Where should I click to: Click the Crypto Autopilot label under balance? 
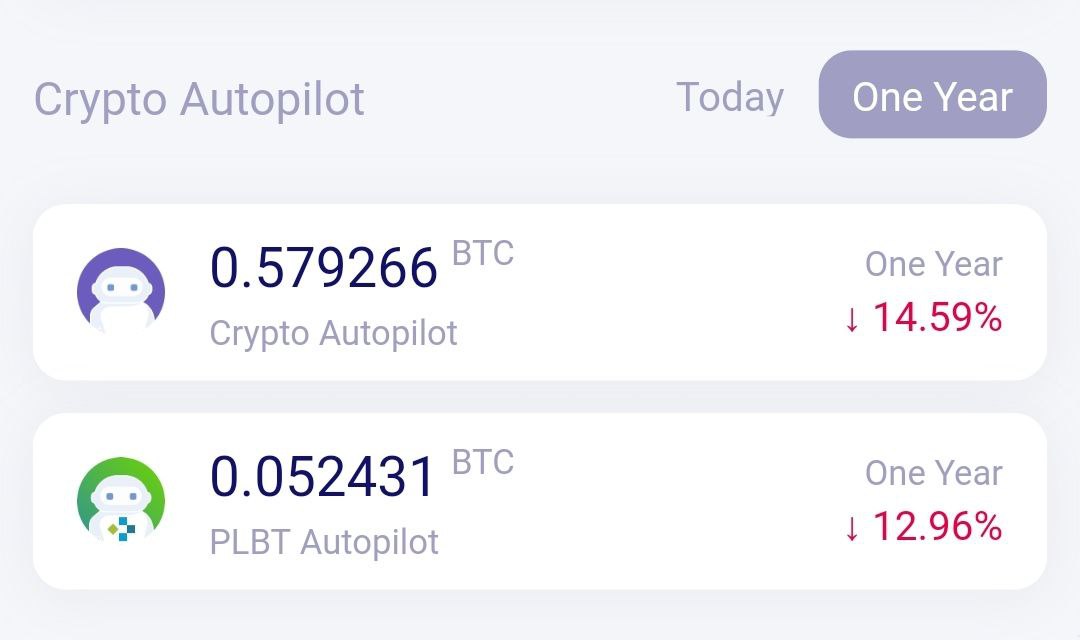[333, 333]
